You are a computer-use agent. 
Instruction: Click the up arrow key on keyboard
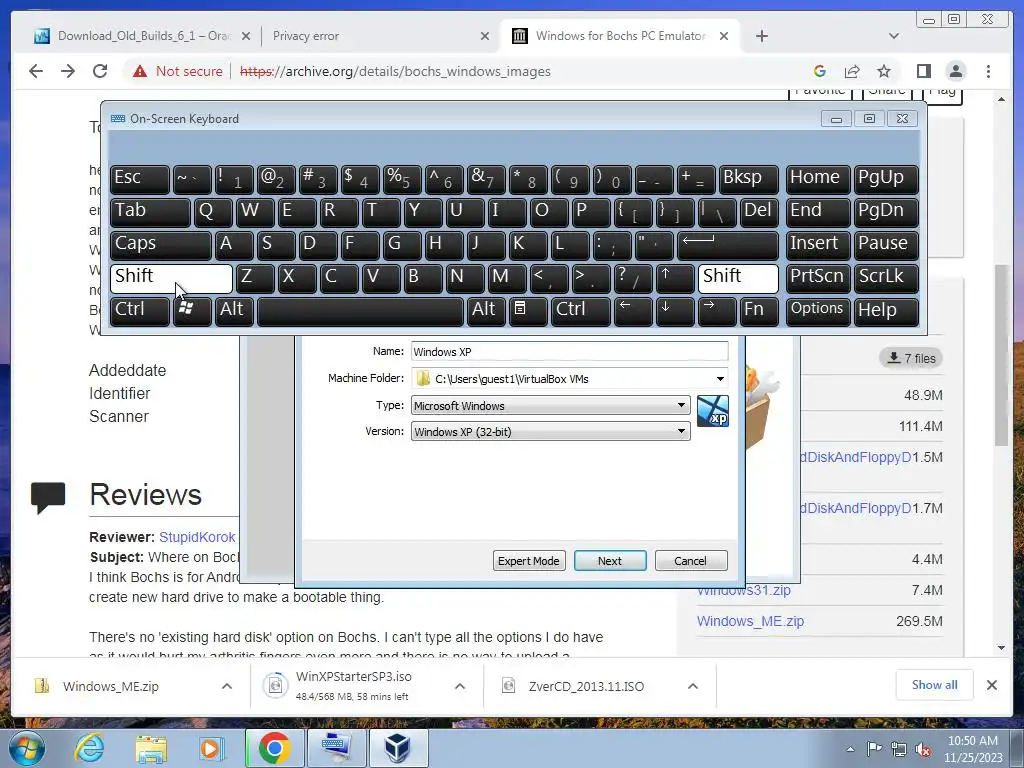click(x=674, y=278)
